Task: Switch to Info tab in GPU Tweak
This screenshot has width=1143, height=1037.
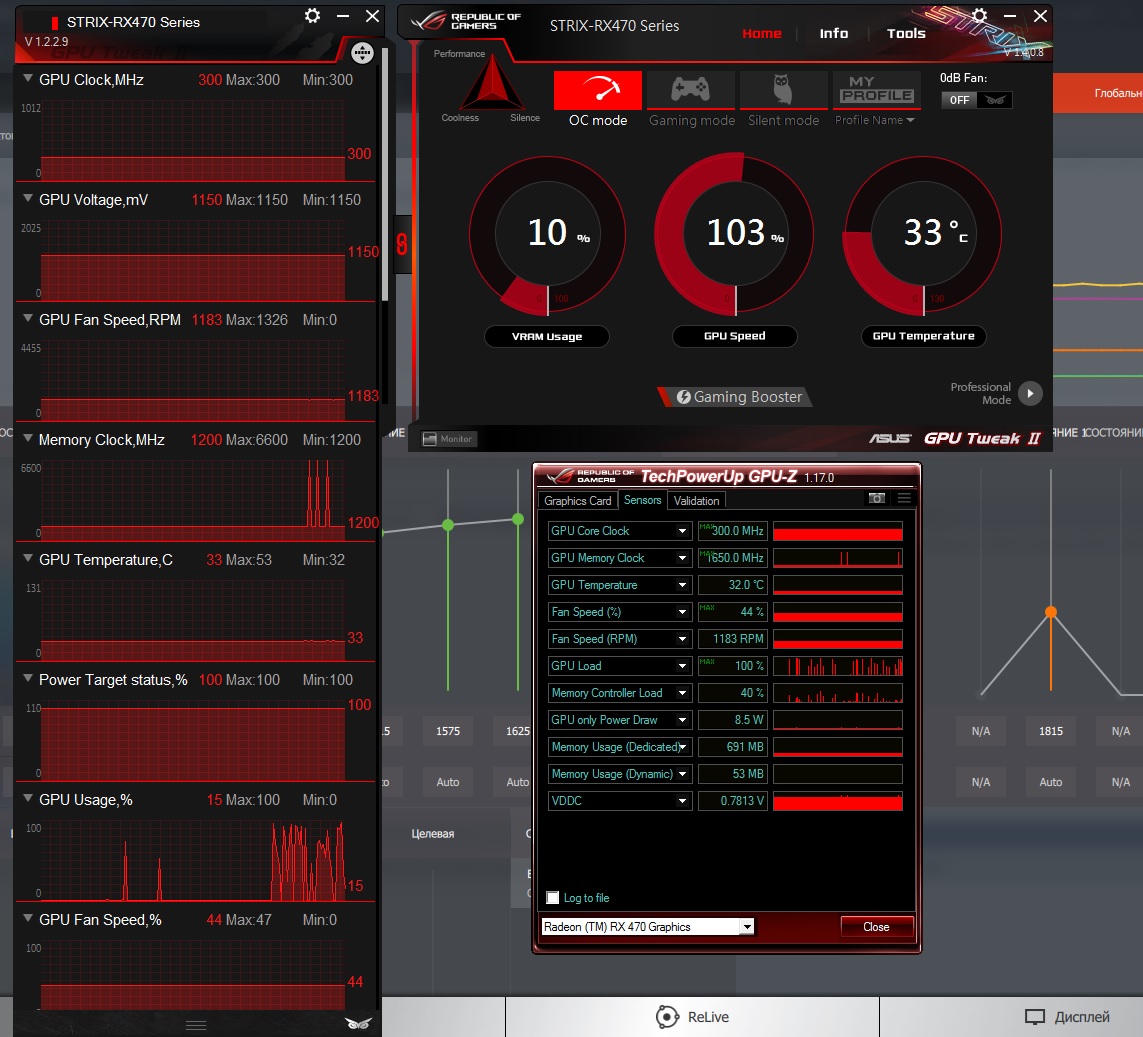Action: click(x=833, y=34)
